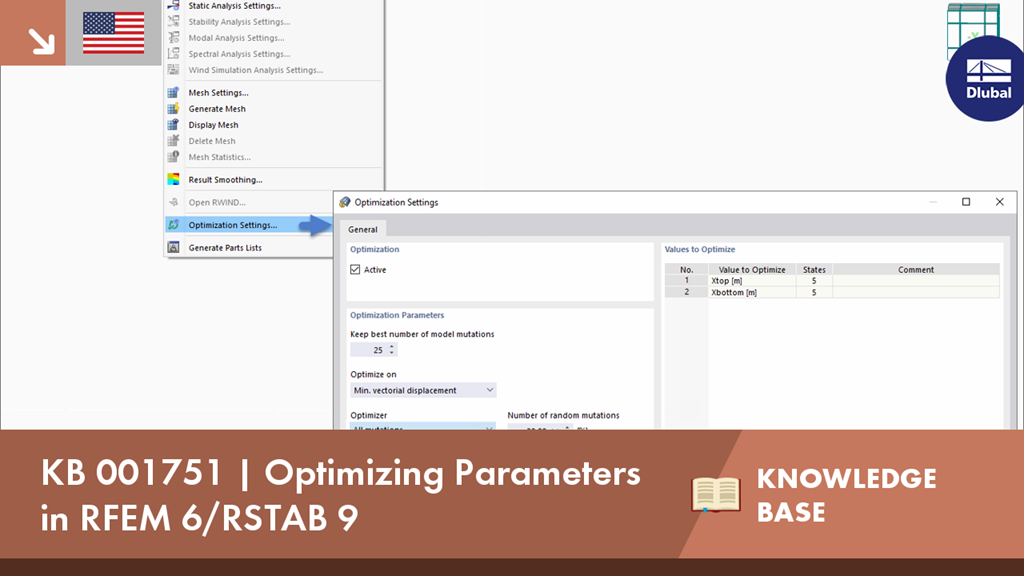
Task: Click the Mesh Statistics icon
Action: click(173, 157)
